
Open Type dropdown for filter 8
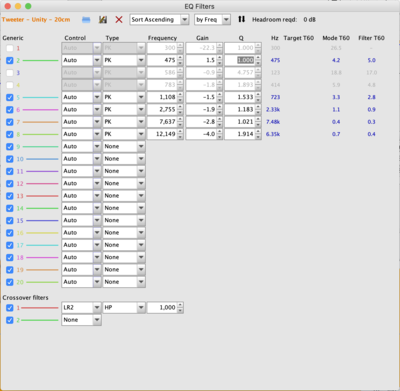point(124,134)
